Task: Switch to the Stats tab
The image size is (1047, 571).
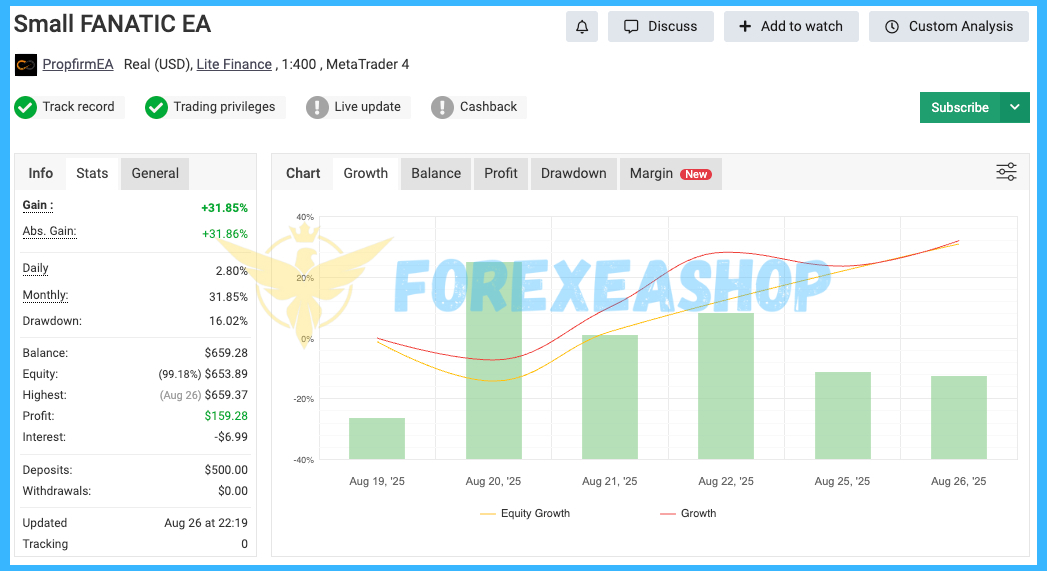Action: [x=92, y=173]
